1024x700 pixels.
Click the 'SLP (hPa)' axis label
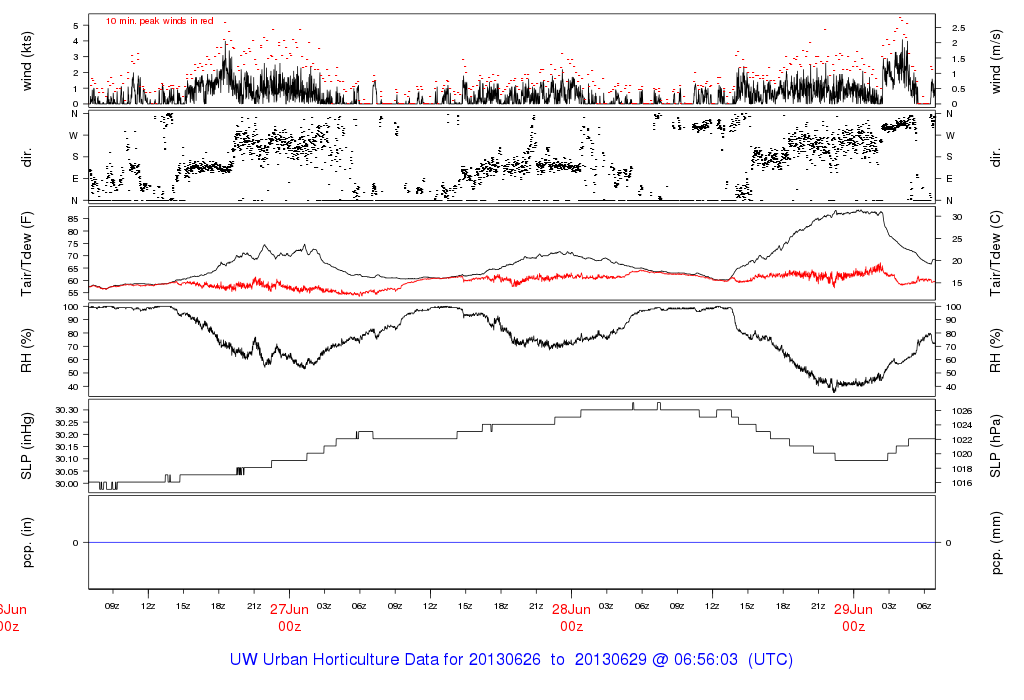click(996, 445)
